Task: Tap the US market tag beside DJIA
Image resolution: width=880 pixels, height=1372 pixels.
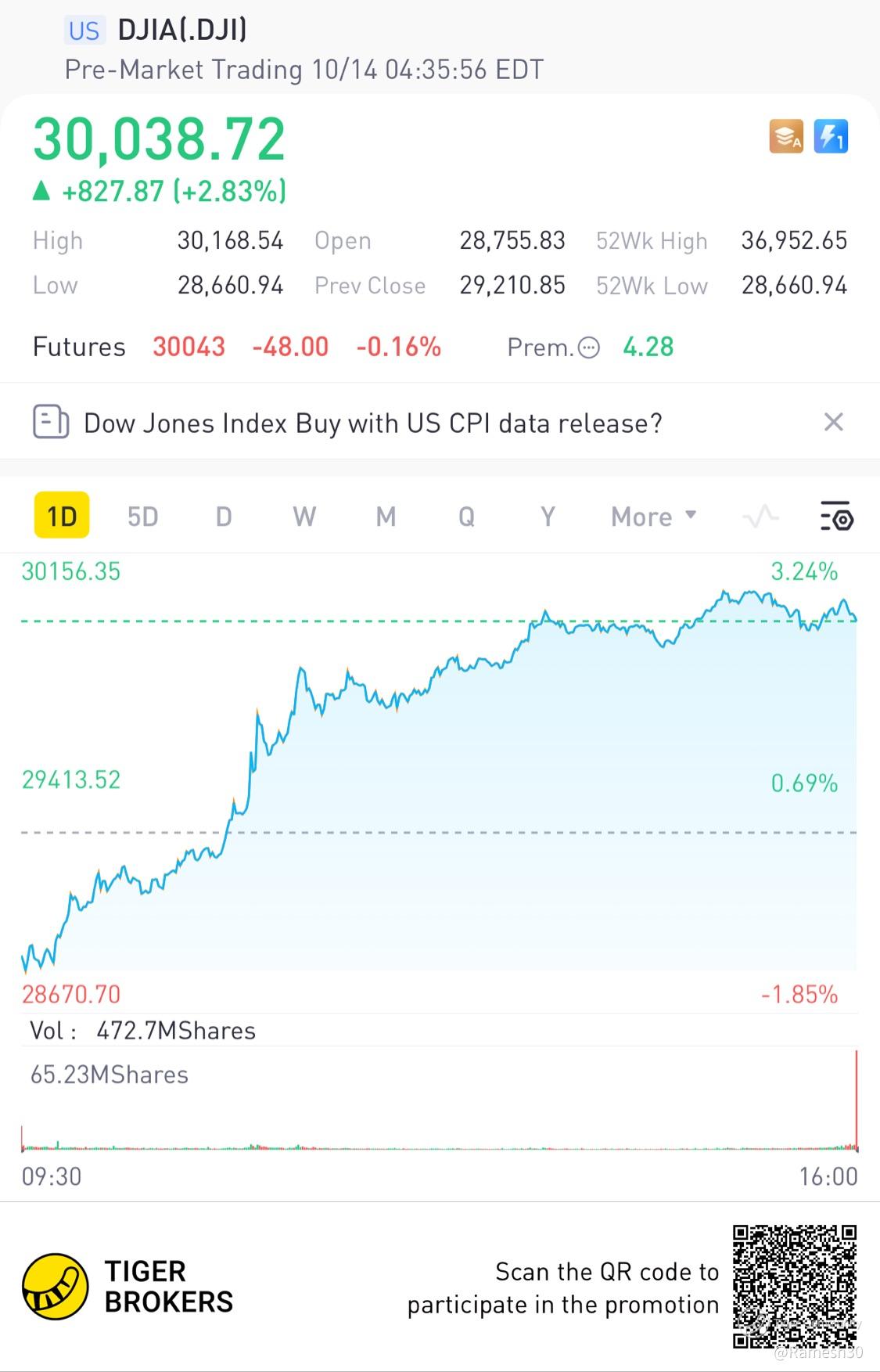Action: pos(84,31)
